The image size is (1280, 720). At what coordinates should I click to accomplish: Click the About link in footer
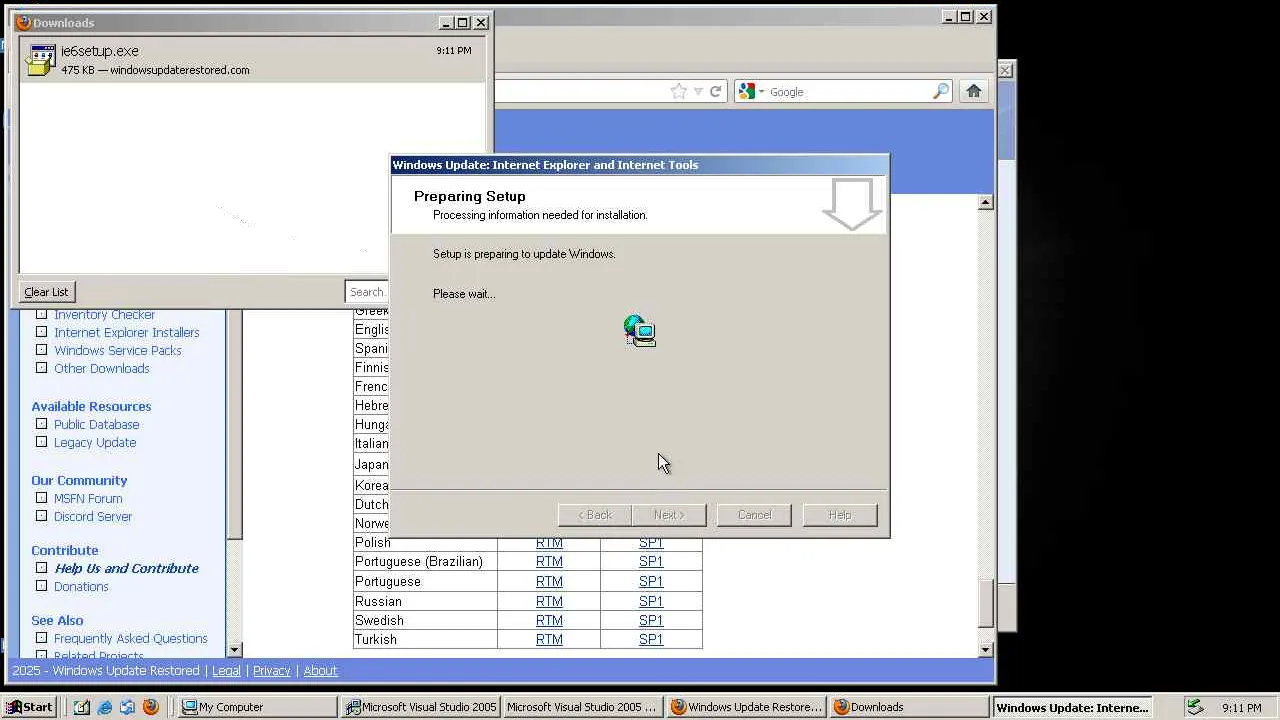pos(320,671)
